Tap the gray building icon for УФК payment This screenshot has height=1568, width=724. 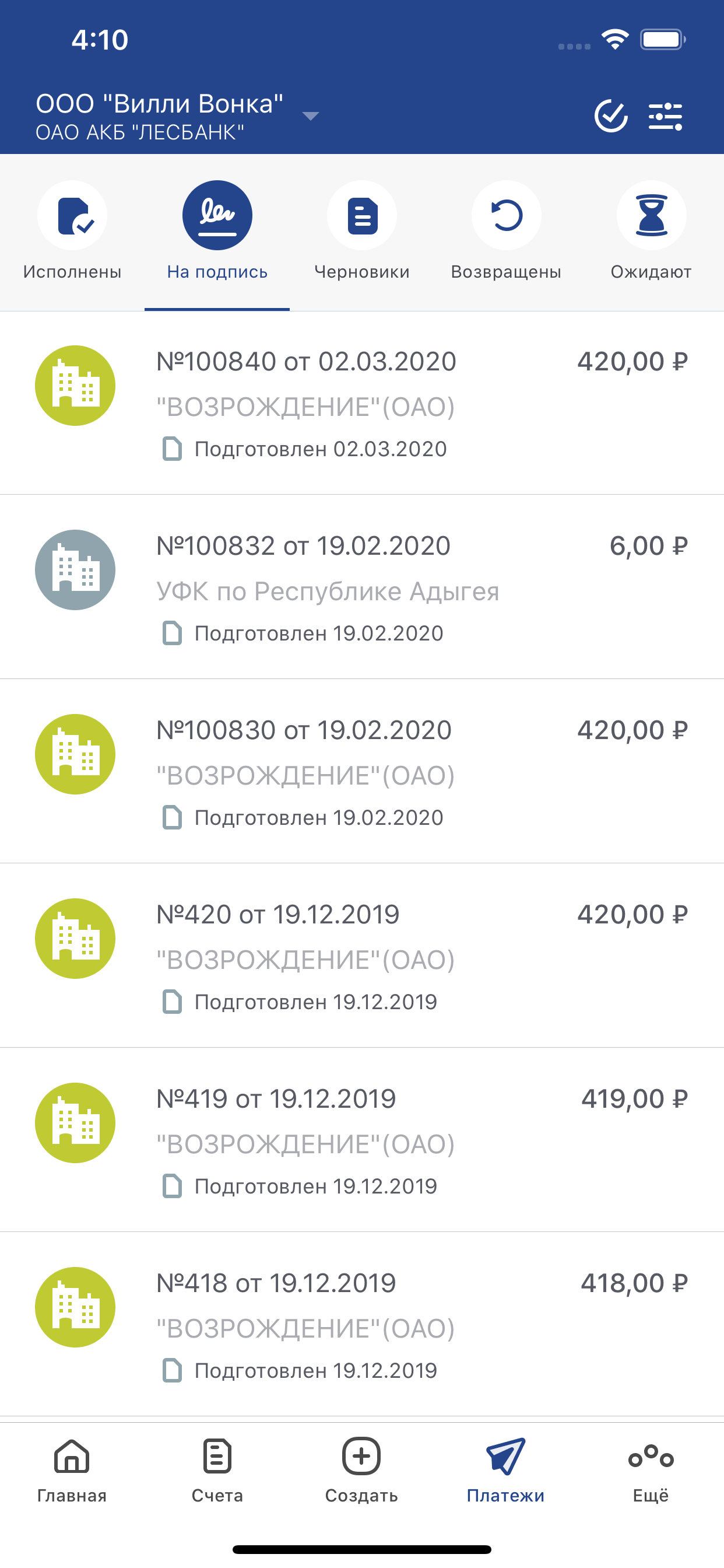[75, 570]
